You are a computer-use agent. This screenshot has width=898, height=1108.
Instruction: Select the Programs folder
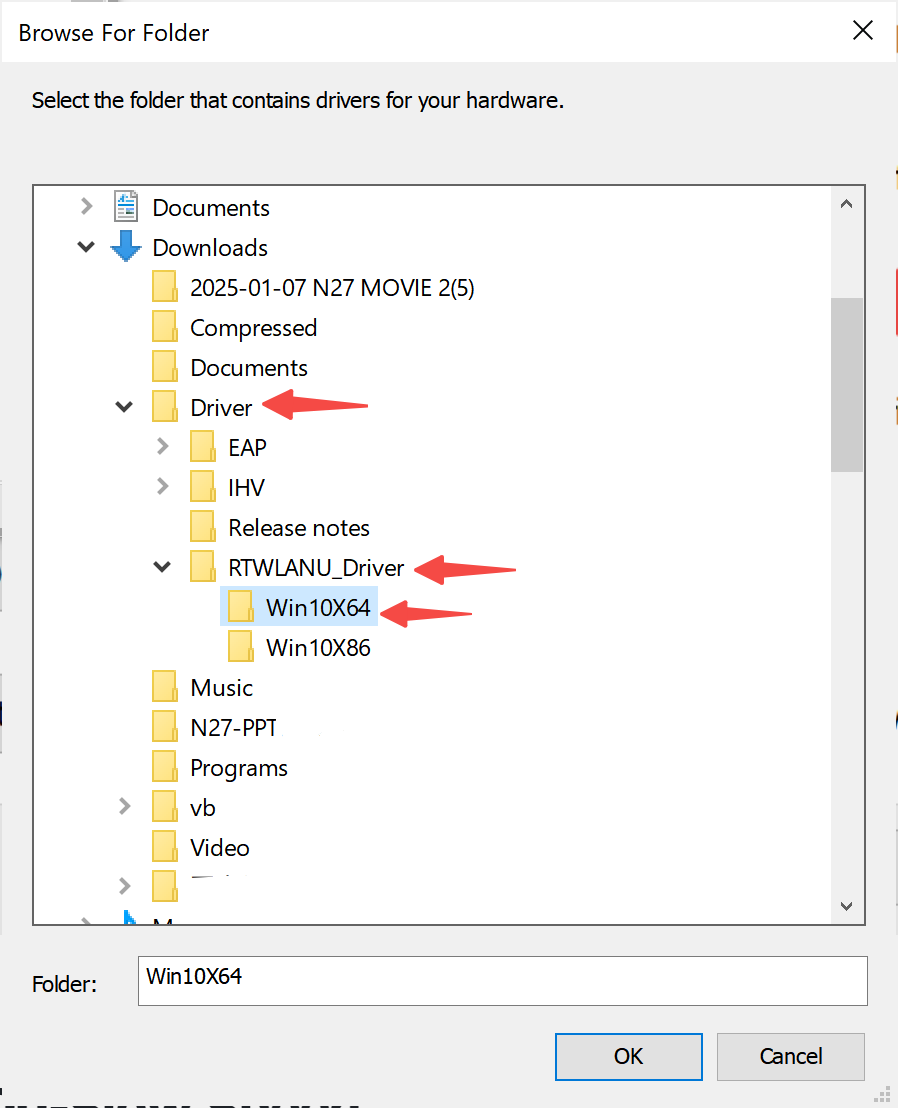click(239, 767)
